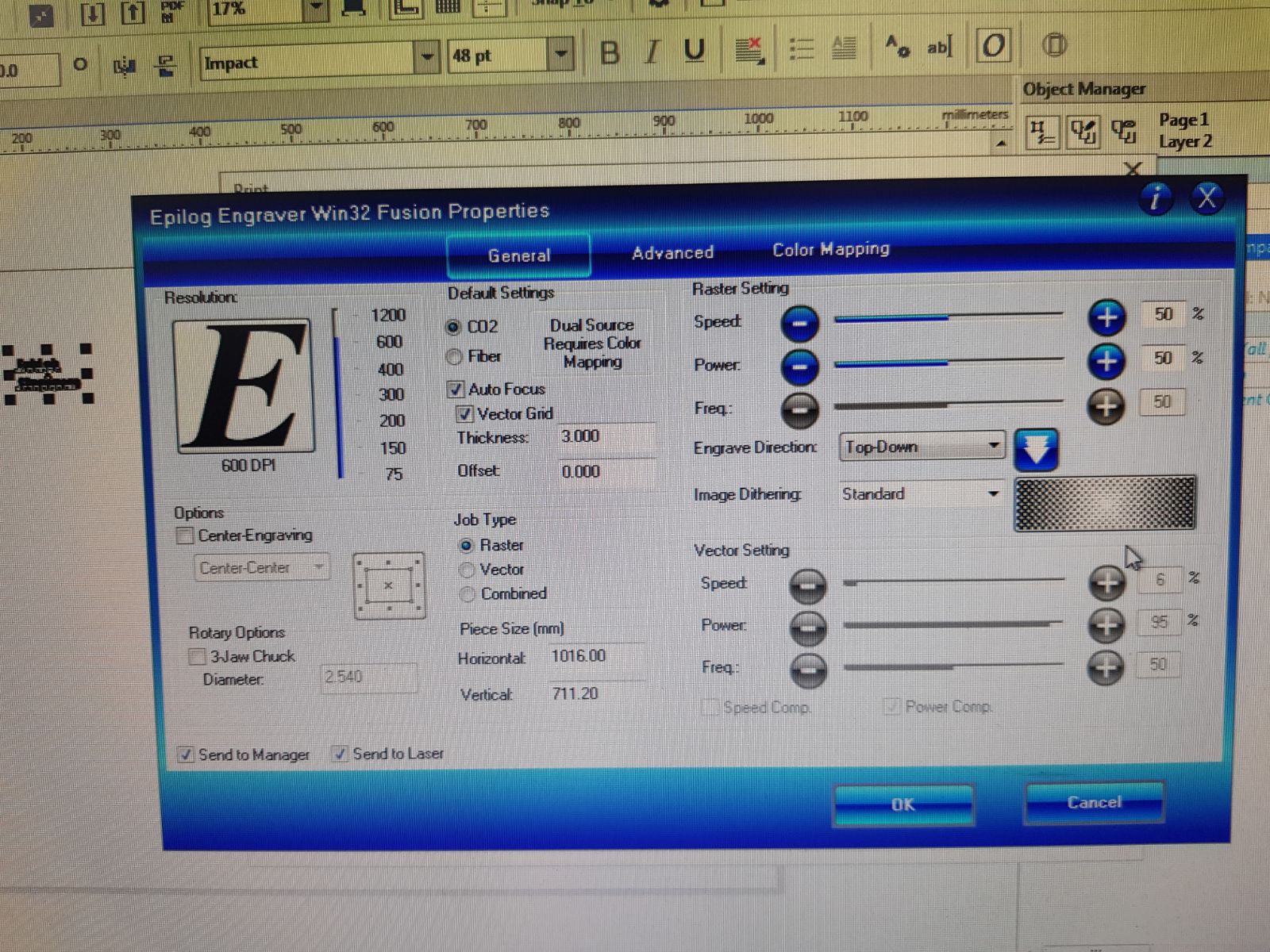Image resolution: width=1270 pixels, height=952 pixels.
Task: Click the raster Speed slider track
Action: (x=949, y=317)
